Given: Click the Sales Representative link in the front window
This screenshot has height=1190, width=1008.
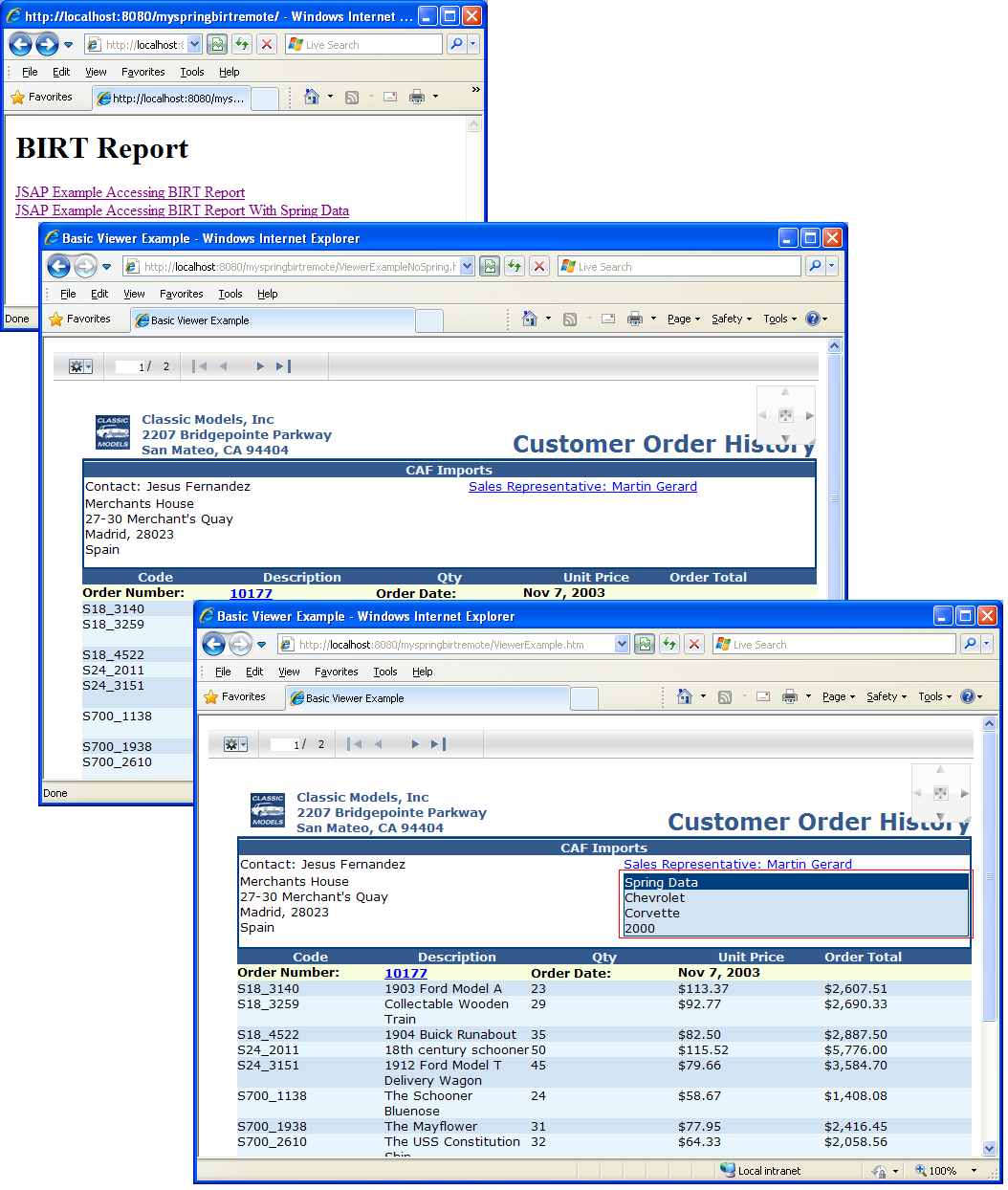Looking at the screenshot, I should (x=737, y=864).
